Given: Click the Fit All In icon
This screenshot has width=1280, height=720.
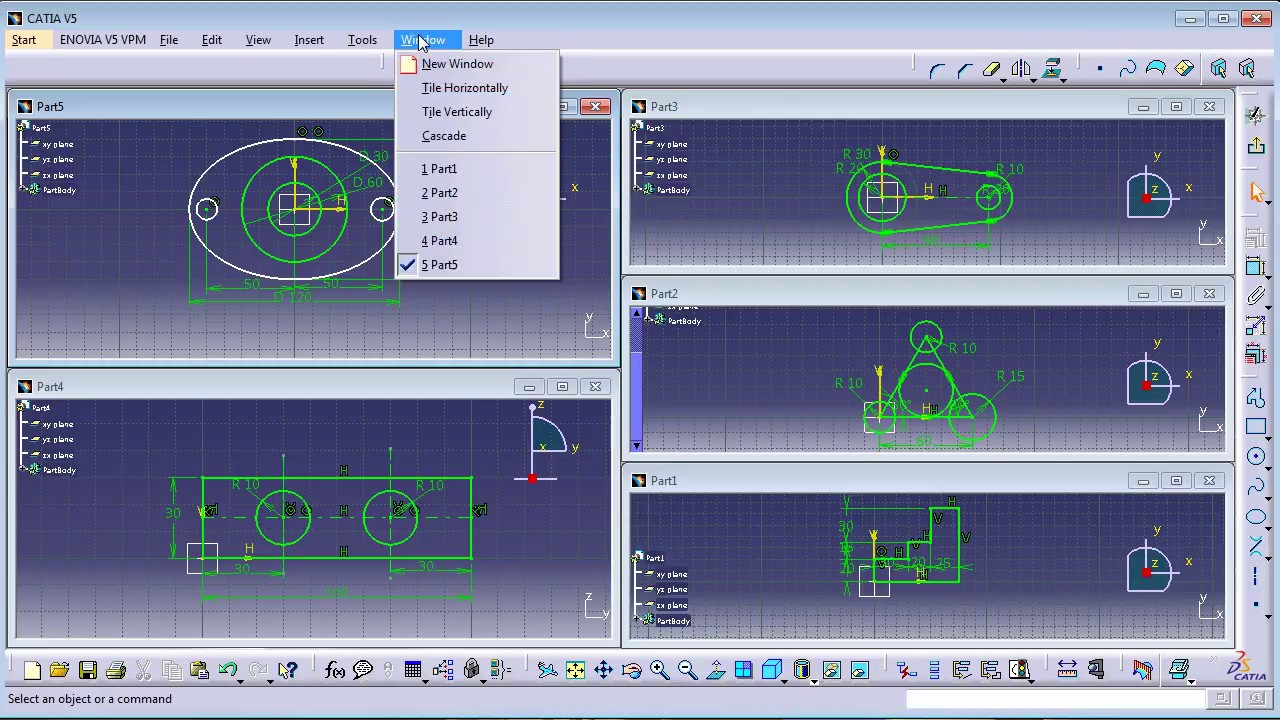Looking at the screenshot, I should point(575,670).
